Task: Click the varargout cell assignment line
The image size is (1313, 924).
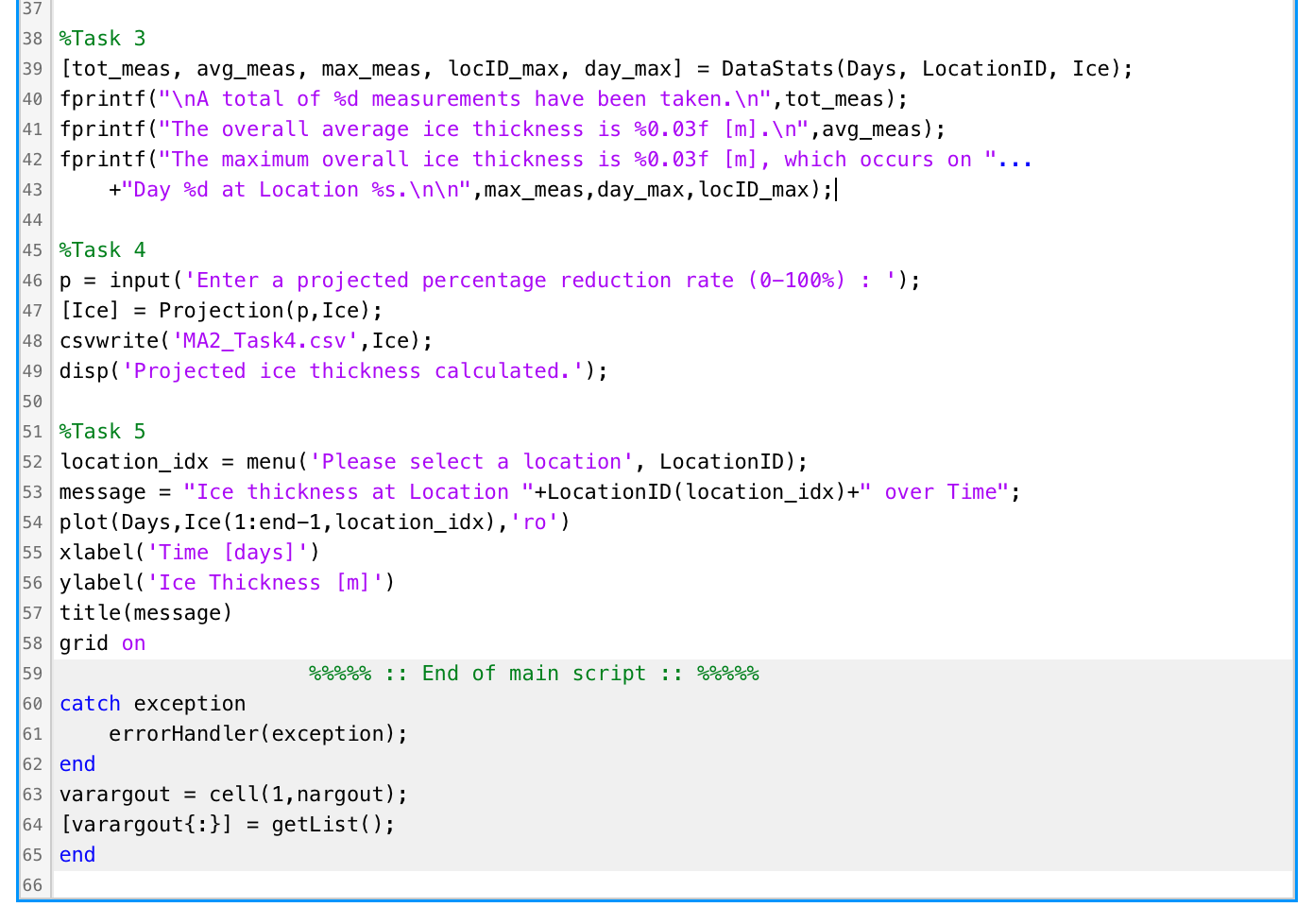Action: coord(231,794)
